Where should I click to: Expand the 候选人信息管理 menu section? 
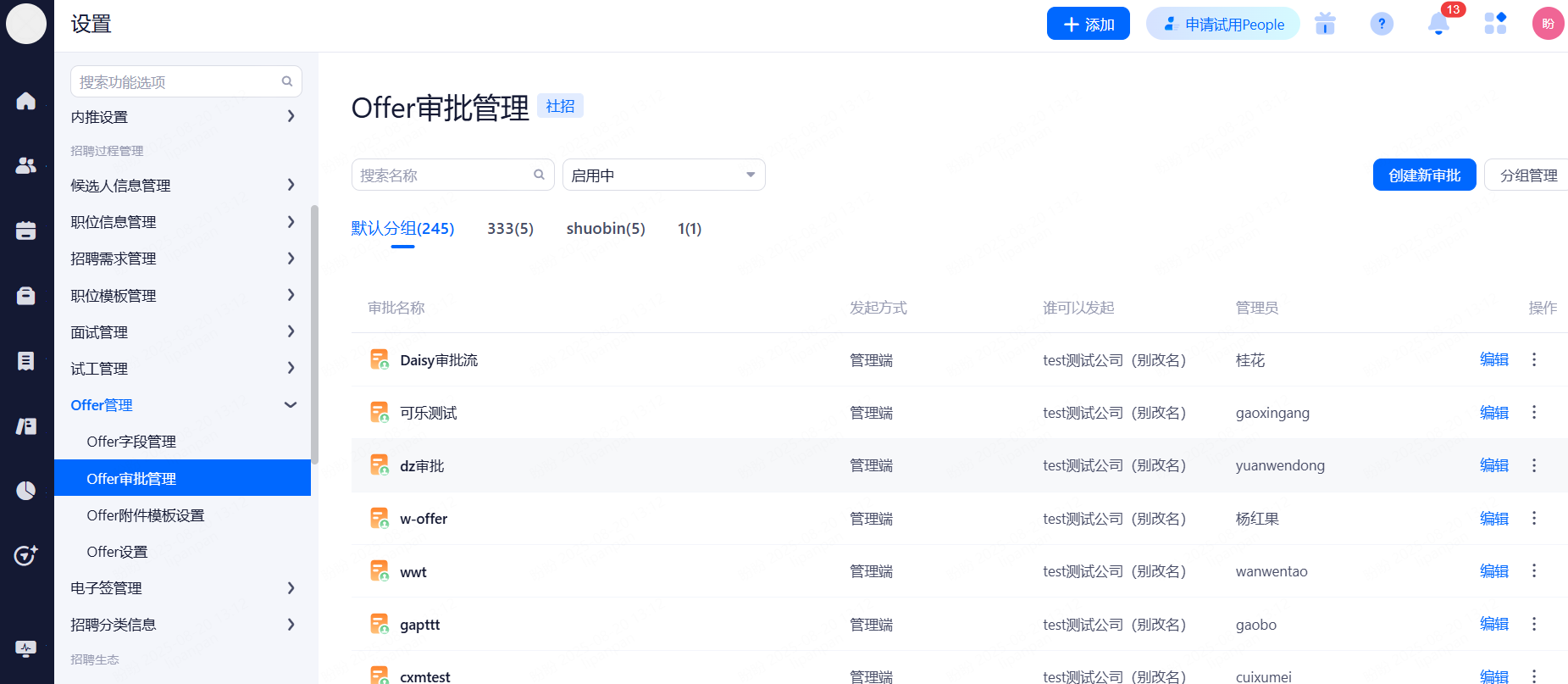coord(290,185)
